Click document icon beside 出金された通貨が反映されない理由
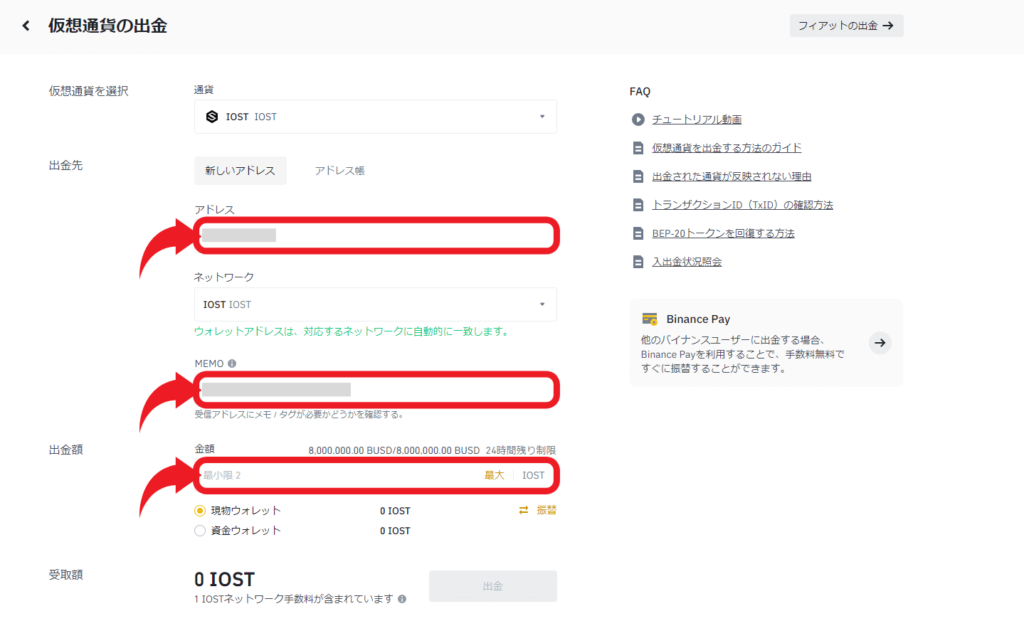 (x=638, y=176)
